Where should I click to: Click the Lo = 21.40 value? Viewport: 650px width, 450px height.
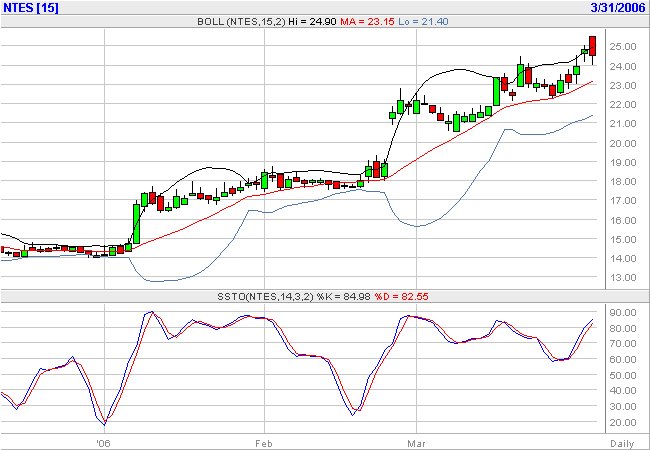coord(423,22)
